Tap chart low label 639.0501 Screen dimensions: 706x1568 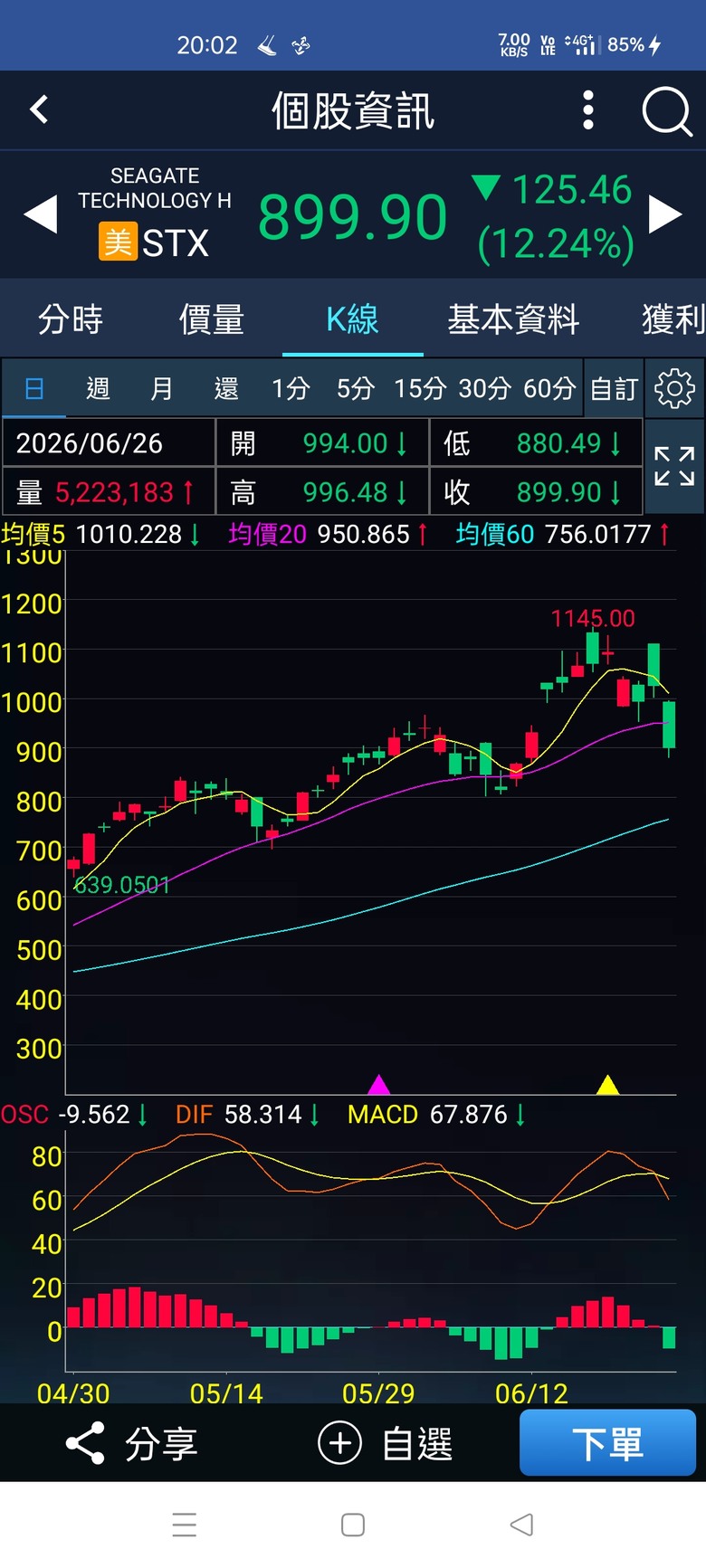pos(121,885)
